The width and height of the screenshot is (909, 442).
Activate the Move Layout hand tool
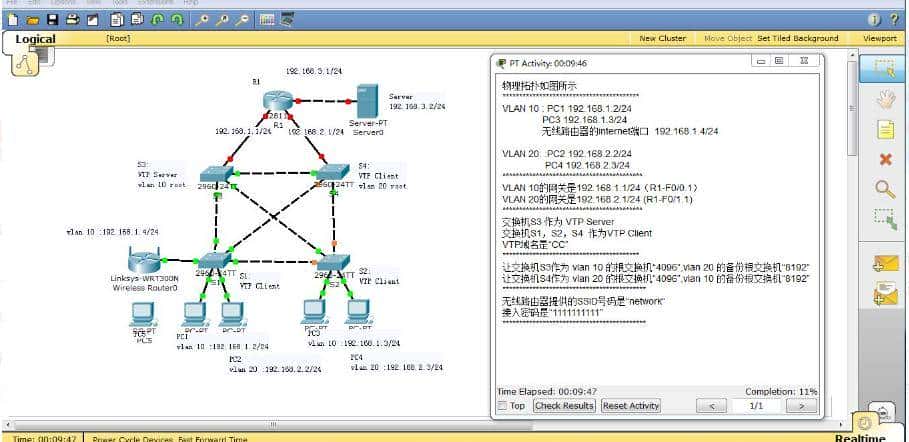coord(884,99)
